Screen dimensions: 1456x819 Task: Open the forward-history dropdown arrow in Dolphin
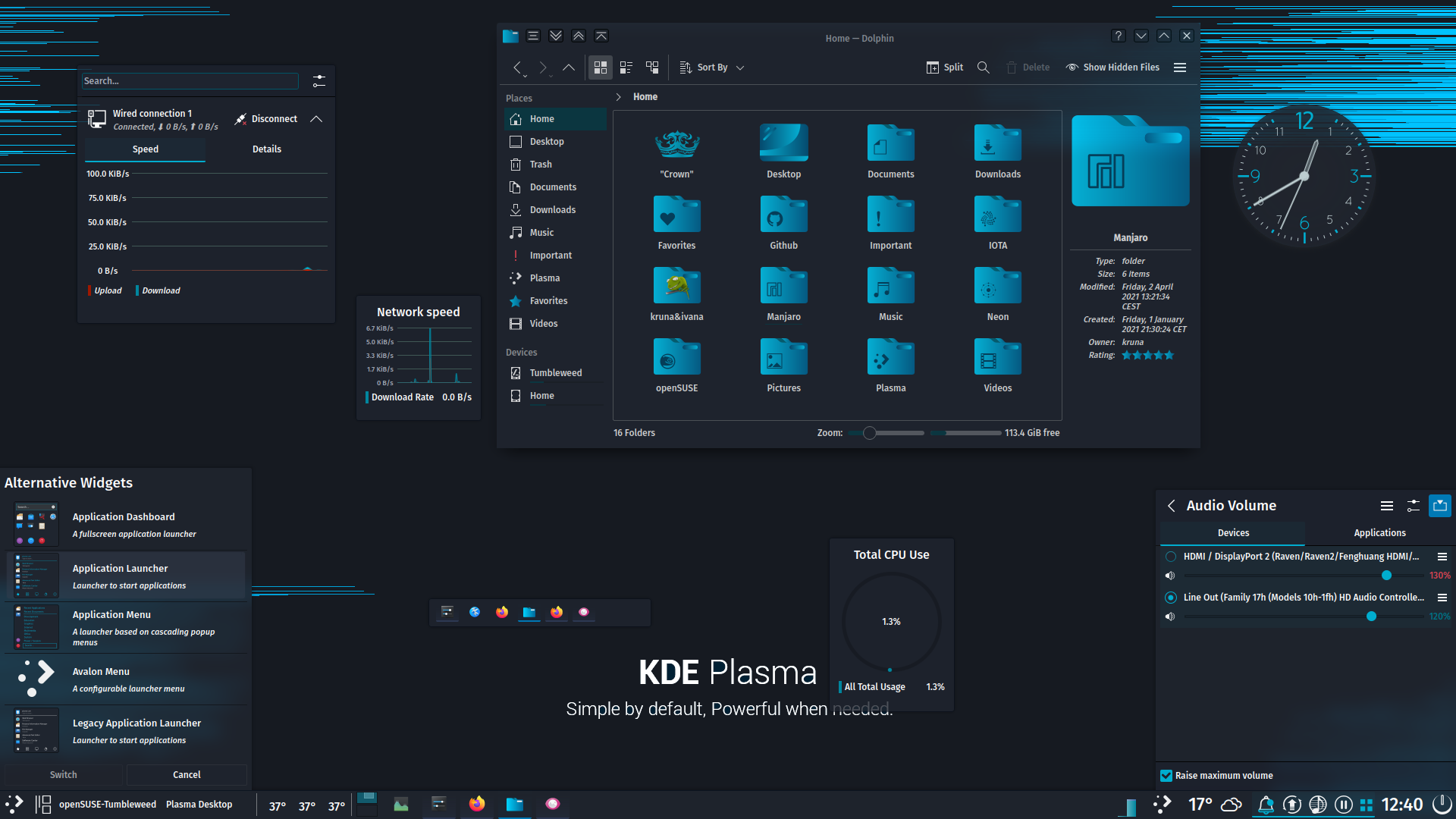tap(550, 75)
